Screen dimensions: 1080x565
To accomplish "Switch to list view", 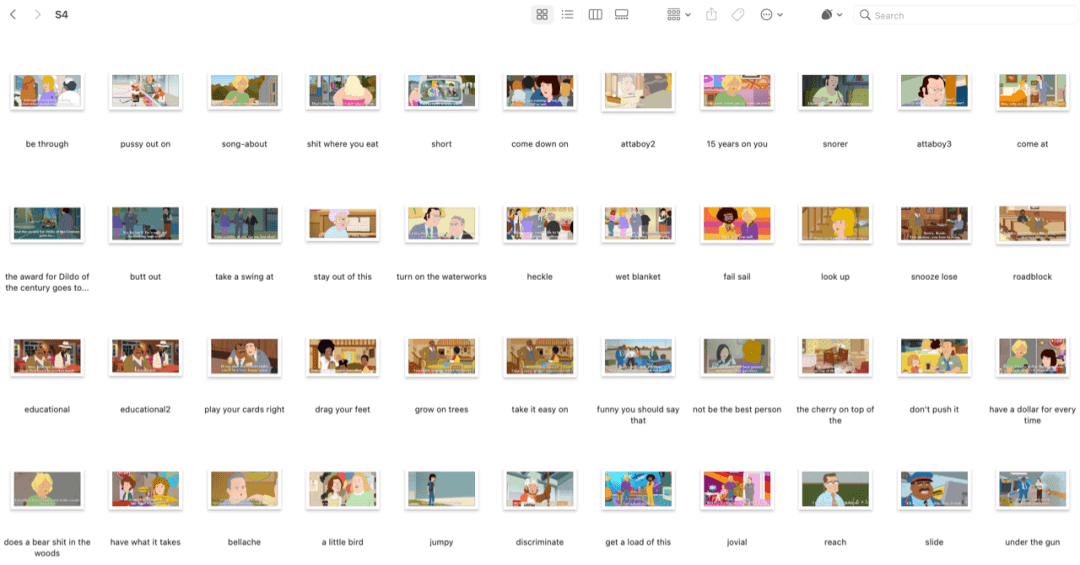I will coord(568,14).
